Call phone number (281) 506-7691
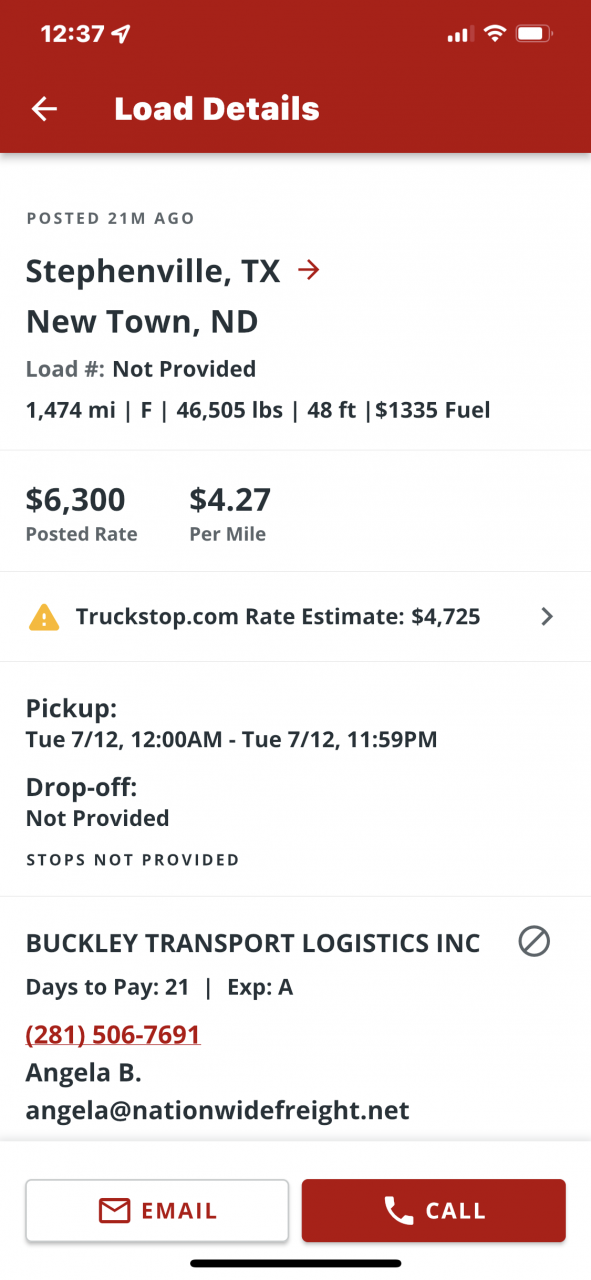591x1280 pixels. [113, 1034]
